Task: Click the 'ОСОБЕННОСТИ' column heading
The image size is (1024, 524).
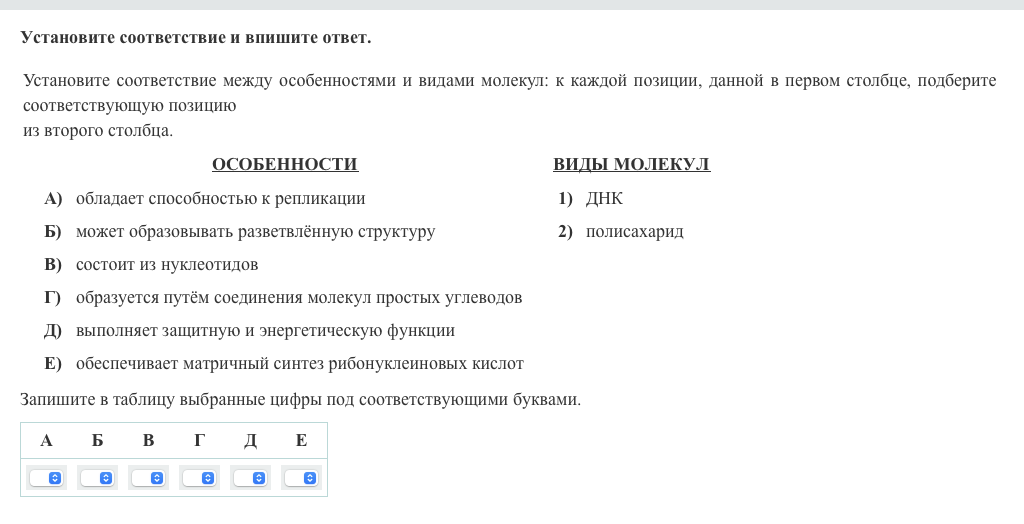Action: [285, 164]
